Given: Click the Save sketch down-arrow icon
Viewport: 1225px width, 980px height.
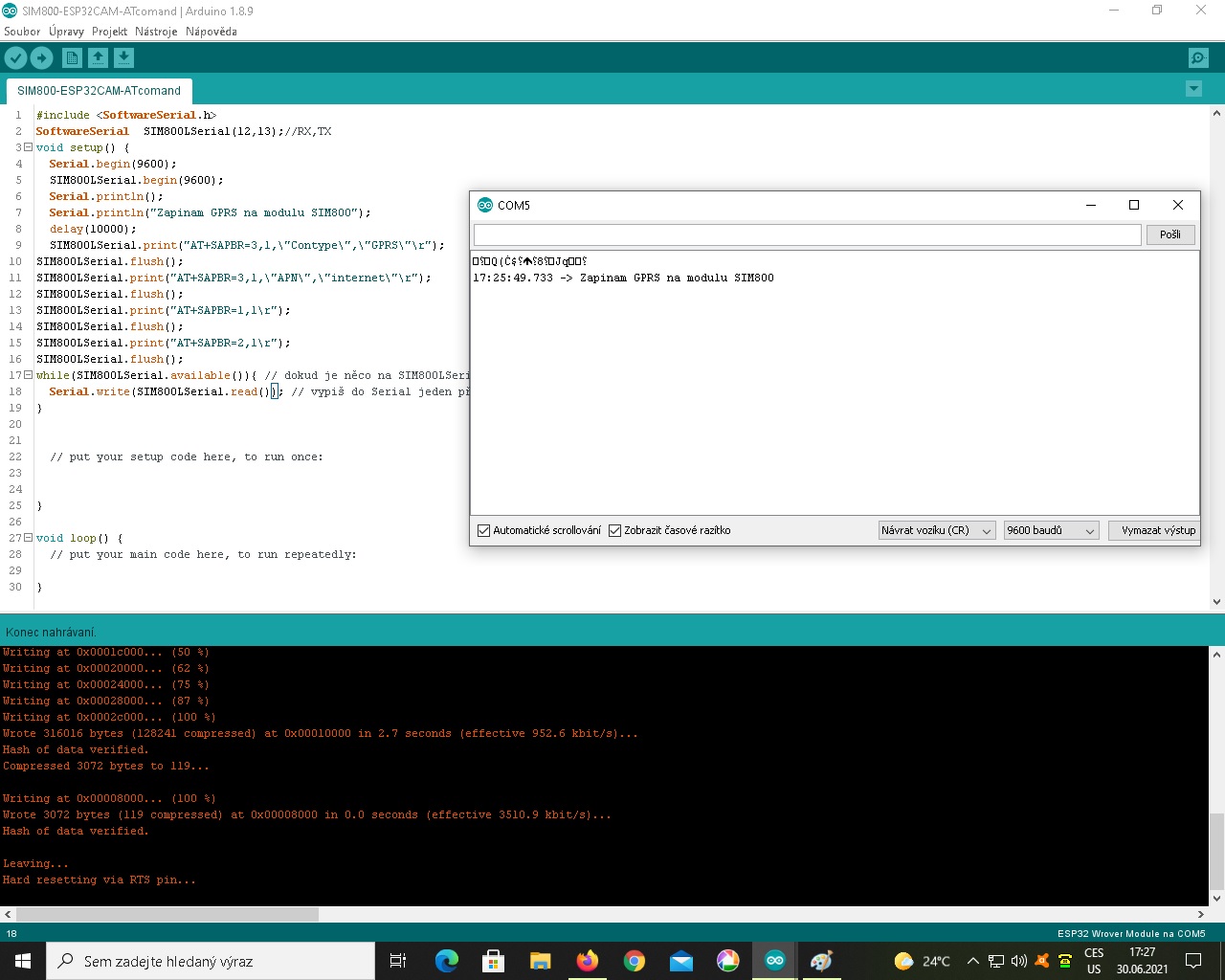Looking at the screenshot, I should (x=123, y=58).
